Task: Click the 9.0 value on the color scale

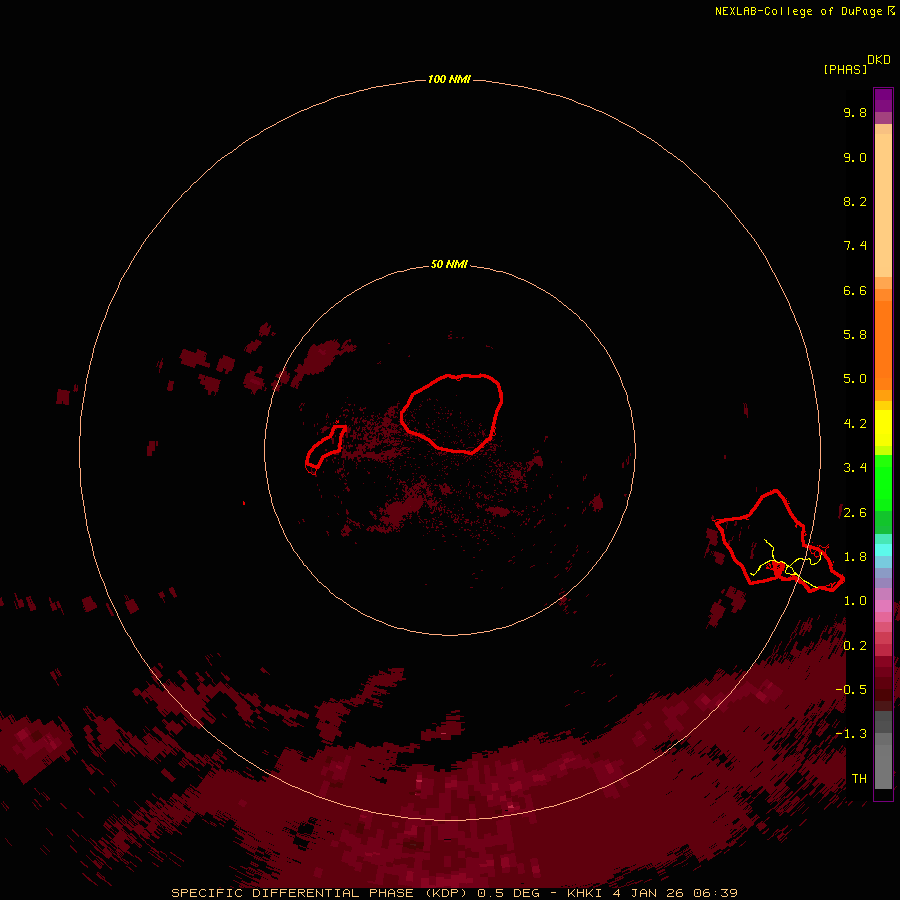Action: point(855,158)
